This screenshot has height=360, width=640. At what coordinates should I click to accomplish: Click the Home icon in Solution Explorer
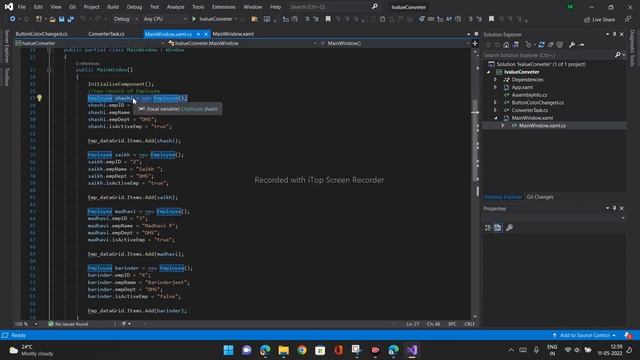coord(506,44)
